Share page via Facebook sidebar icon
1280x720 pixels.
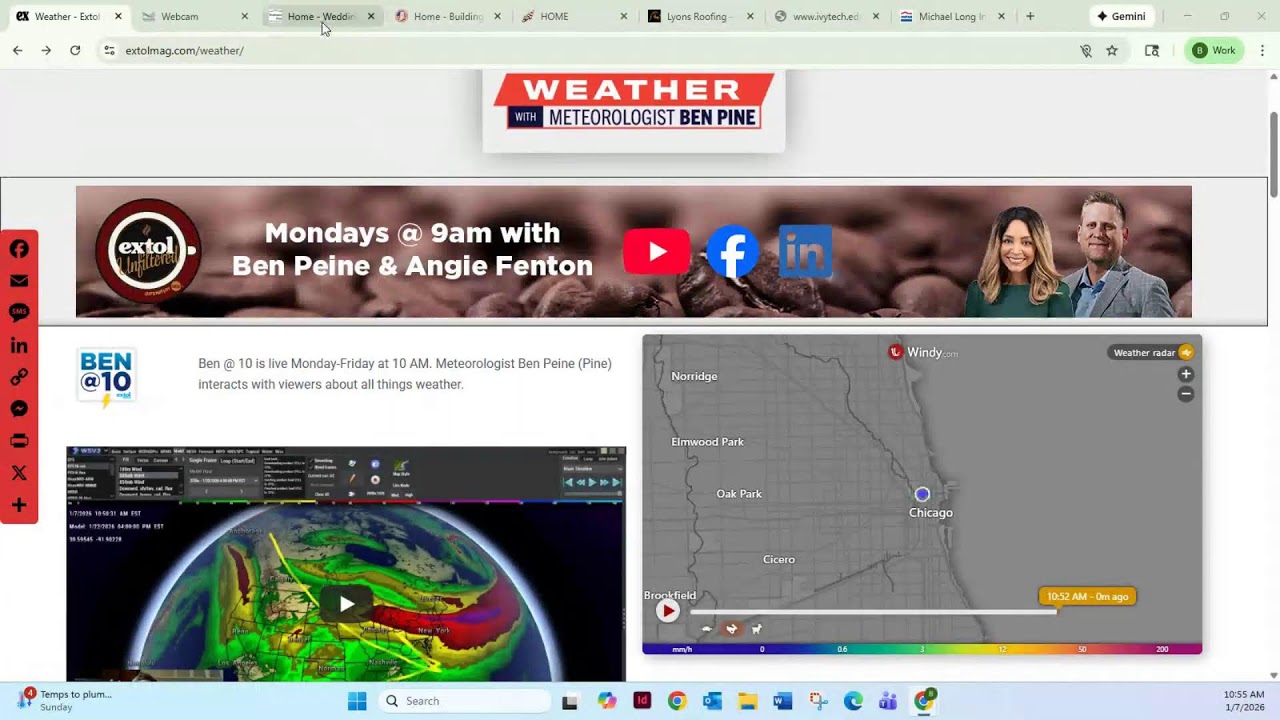(19, 249)
